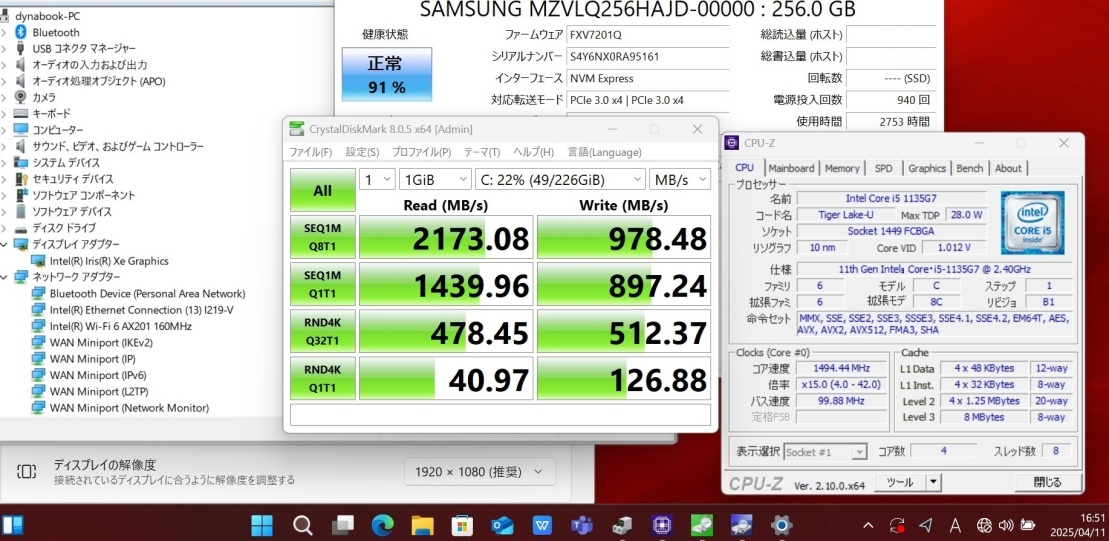Expand the Bluetooth node in Device Manager
The width and height of the screenshot is (1109, 541).
tap(5, 33)
